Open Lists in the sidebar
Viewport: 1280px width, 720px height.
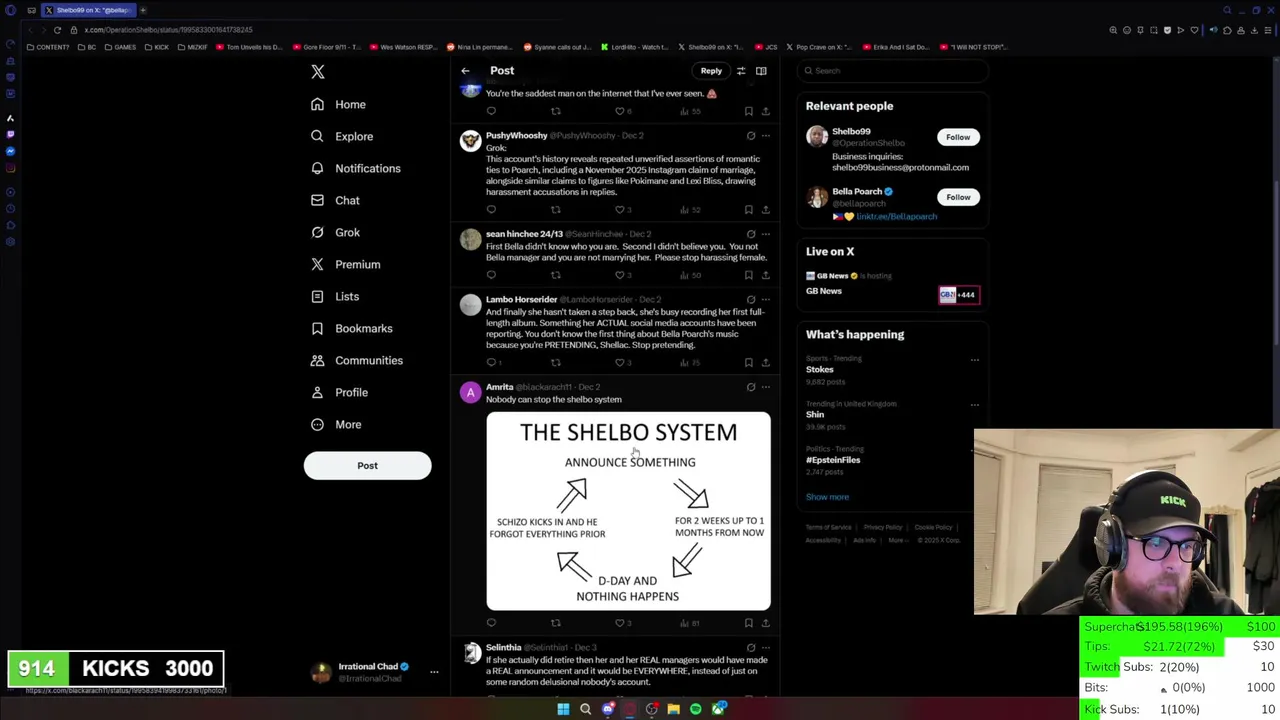335,296
